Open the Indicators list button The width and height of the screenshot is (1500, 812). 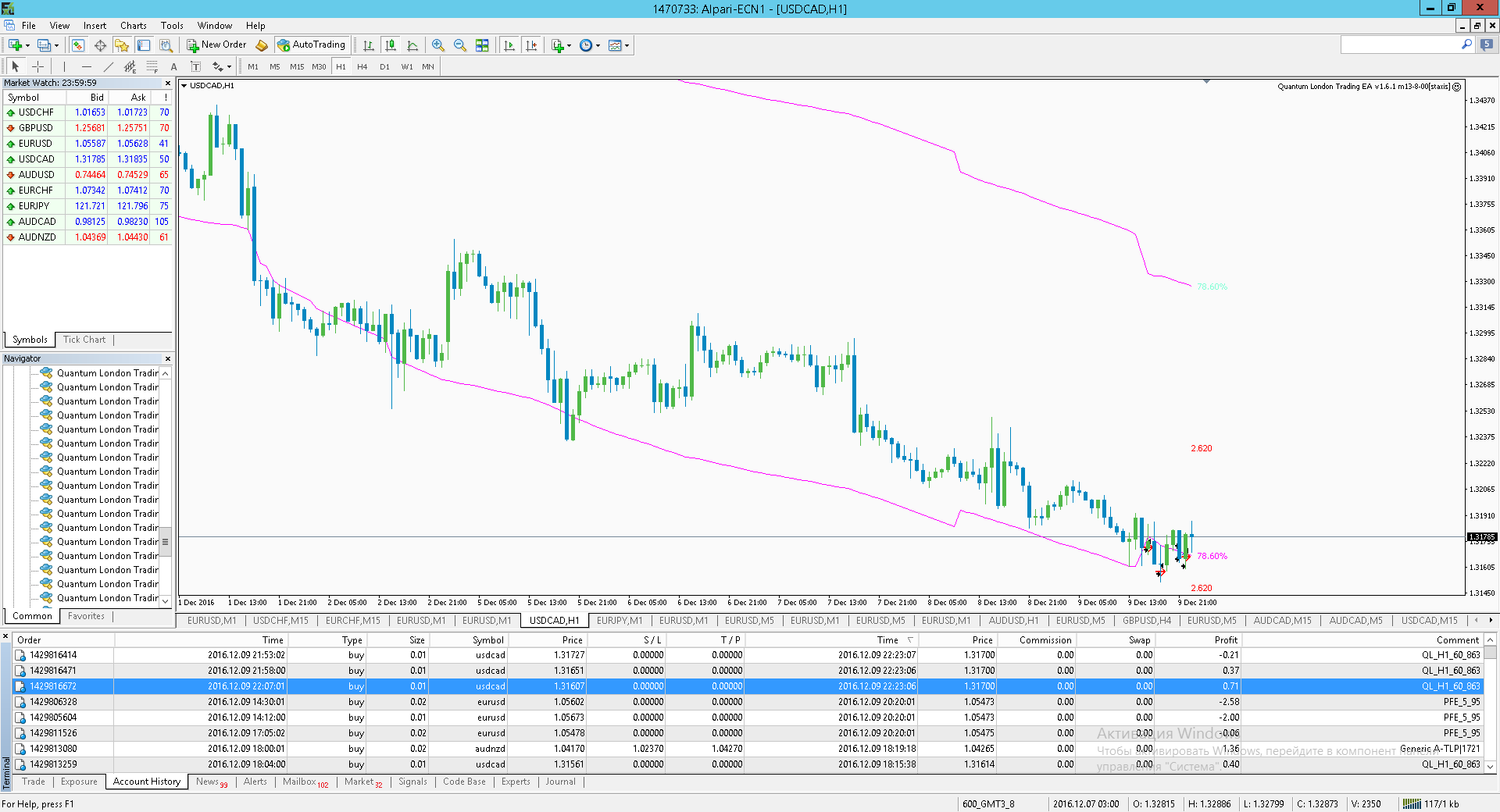click(558, 45)
